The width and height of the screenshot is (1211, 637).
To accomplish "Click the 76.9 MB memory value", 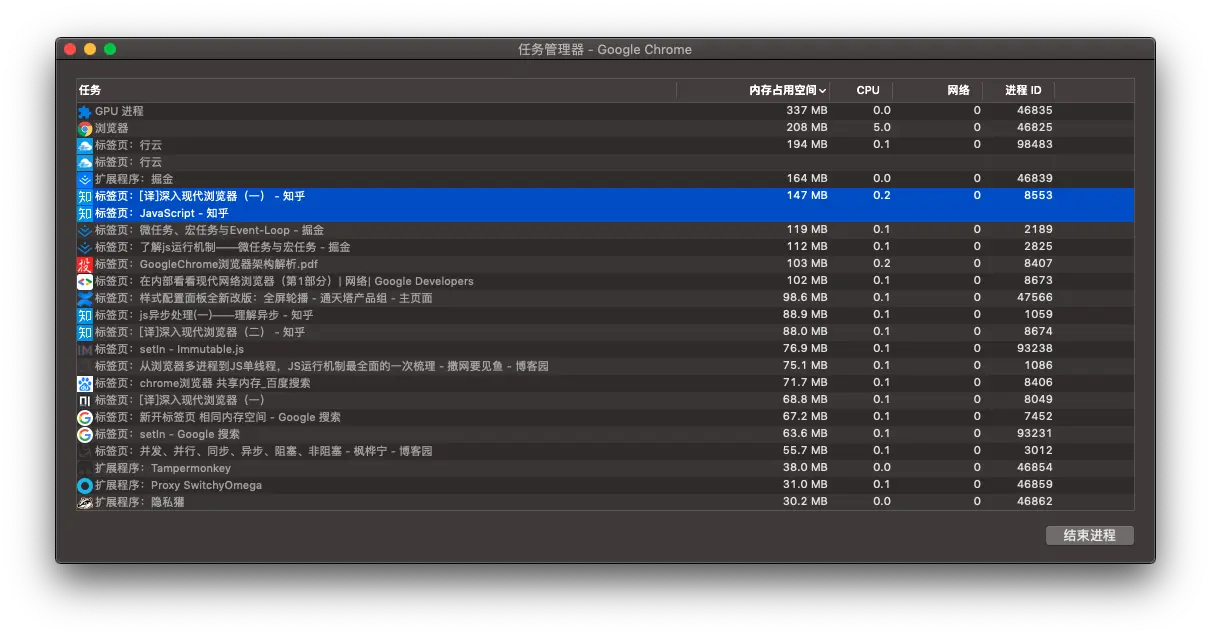I will coord(804,349).
